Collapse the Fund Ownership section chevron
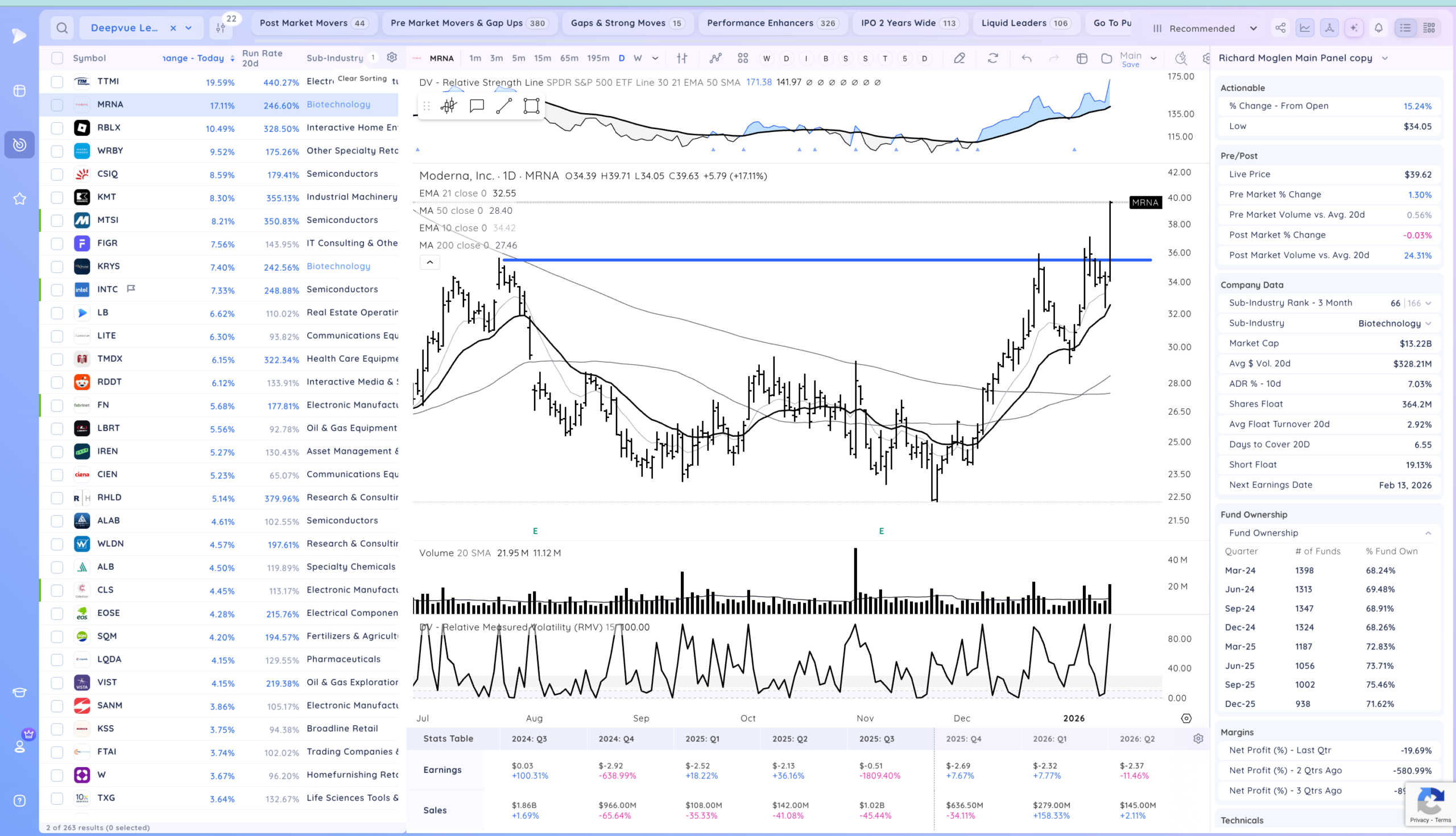Image resolution: width=1456 pixels, height=836 pixels. coord(1428,533)
